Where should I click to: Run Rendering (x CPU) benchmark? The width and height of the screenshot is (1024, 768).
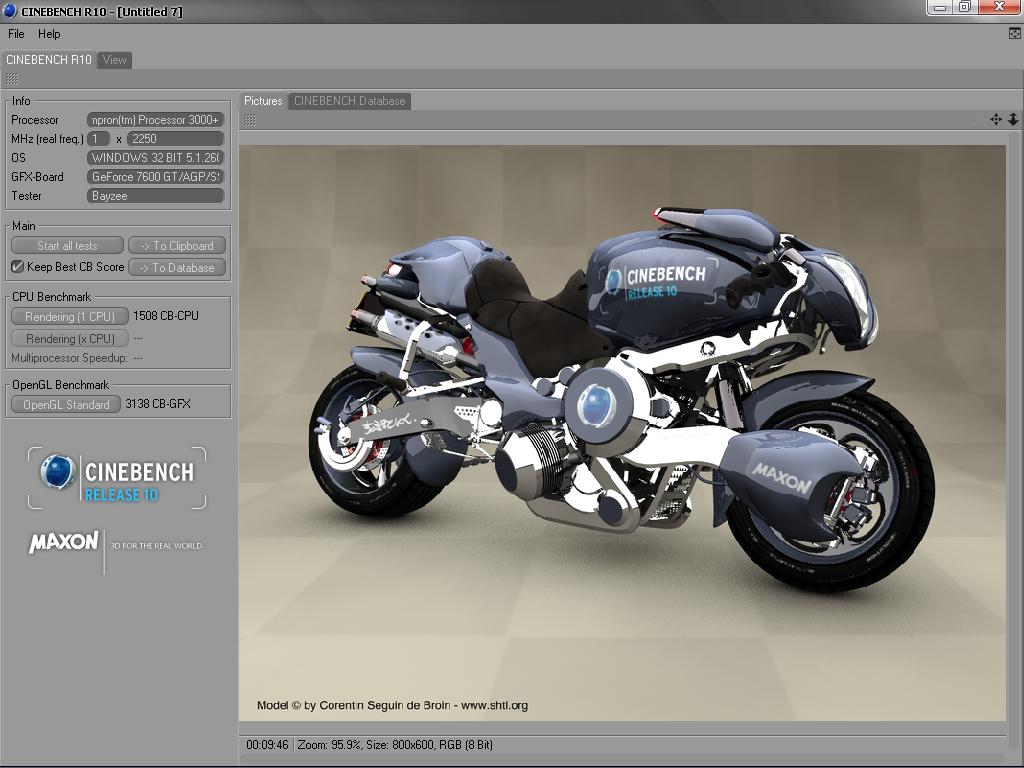[70, 339]
